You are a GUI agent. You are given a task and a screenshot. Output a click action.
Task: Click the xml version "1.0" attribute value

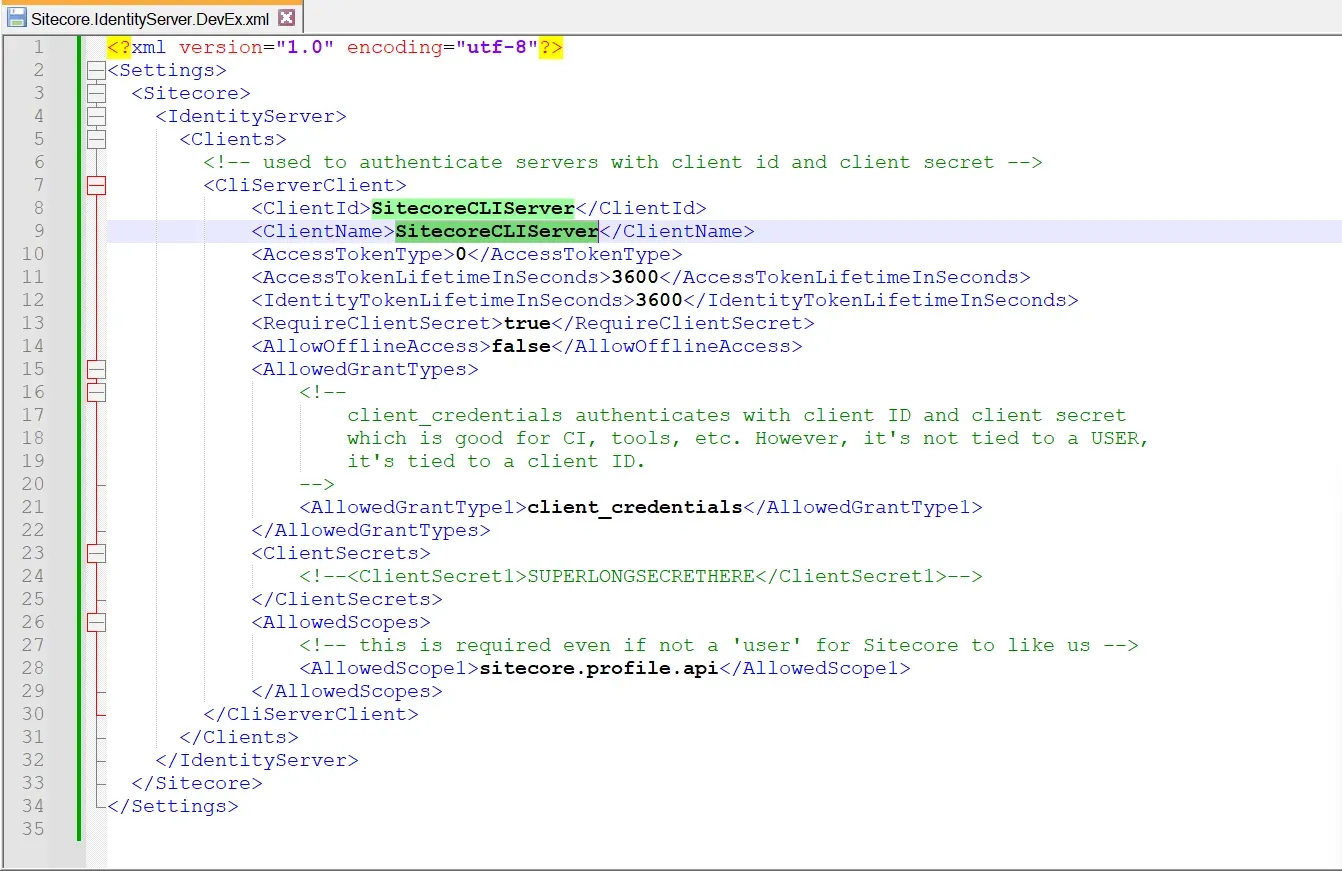305,47
